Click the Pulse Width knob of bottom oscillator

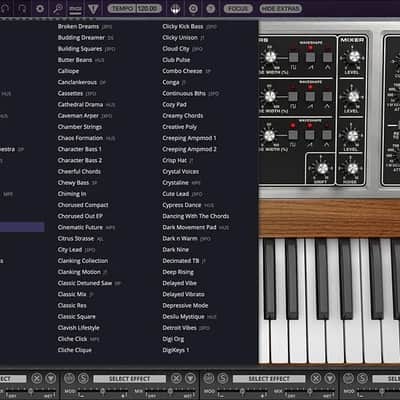269,135
